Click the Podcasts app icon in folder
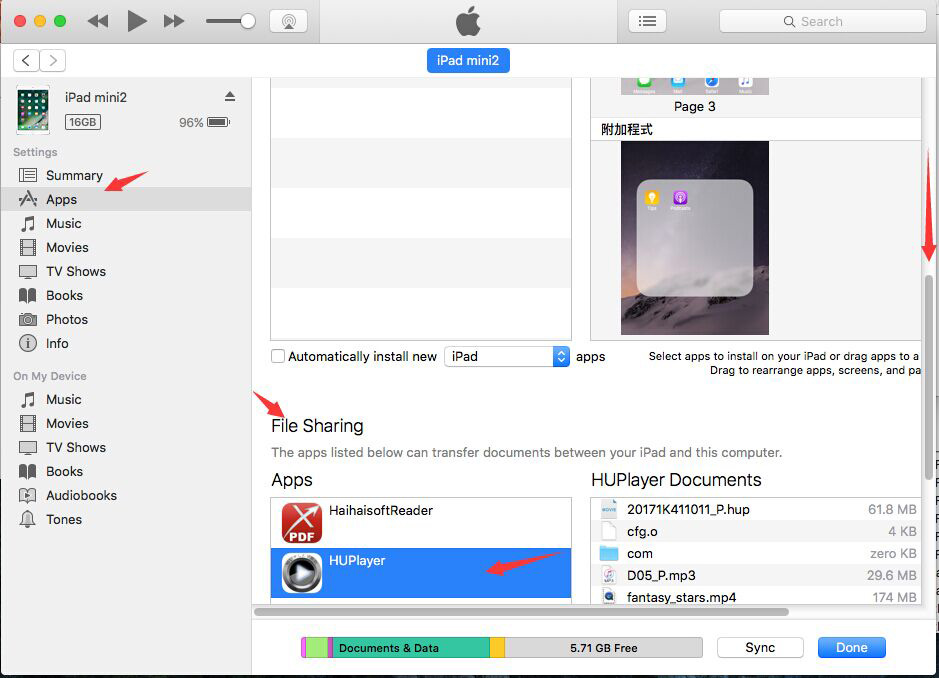939x678 pixels. [x=680, y=198]
